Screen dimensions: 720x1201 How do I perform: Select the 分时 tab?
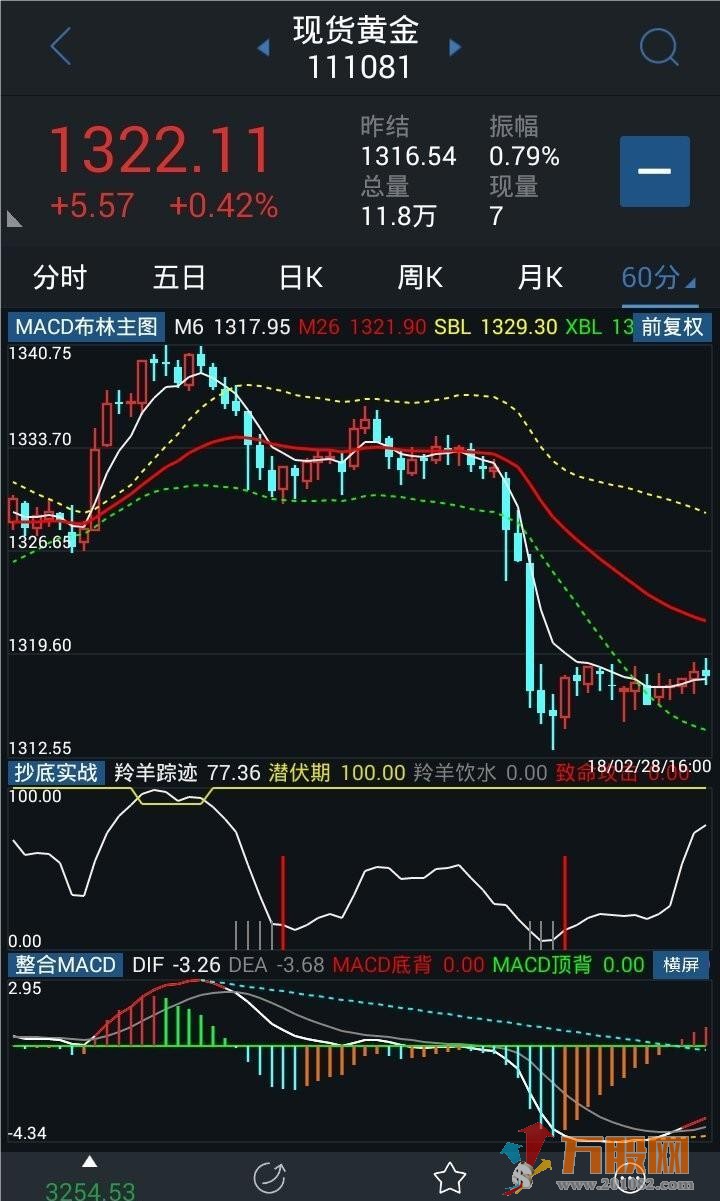[60, 277]
